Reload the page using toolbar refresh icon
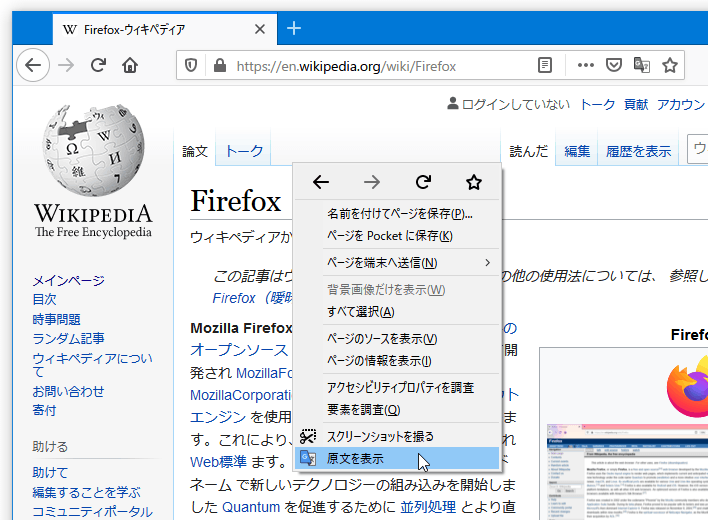The width and height of the screenshot is (708, 520). [98, 65]
